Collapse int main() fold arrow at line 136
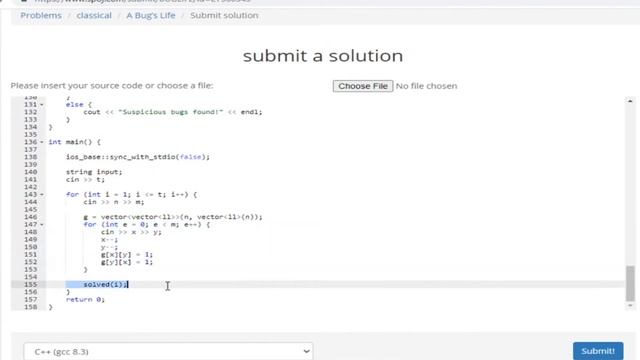This screenshot has width=640, height=360. (42, 142)
